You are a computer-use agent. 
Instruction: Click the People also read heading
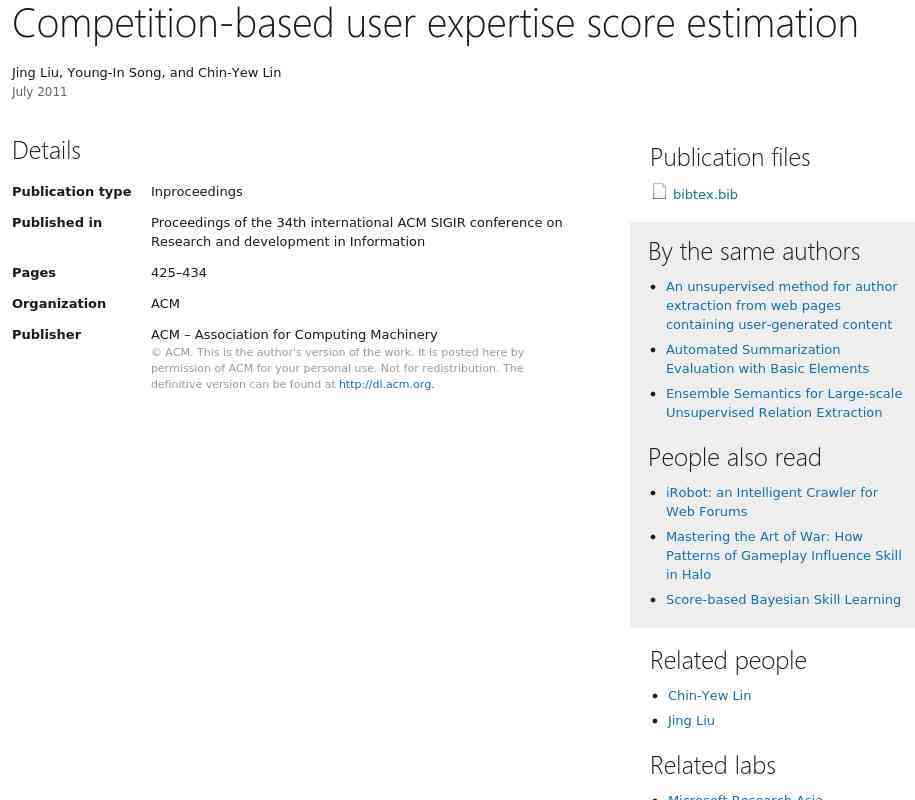tap(735, 457)
